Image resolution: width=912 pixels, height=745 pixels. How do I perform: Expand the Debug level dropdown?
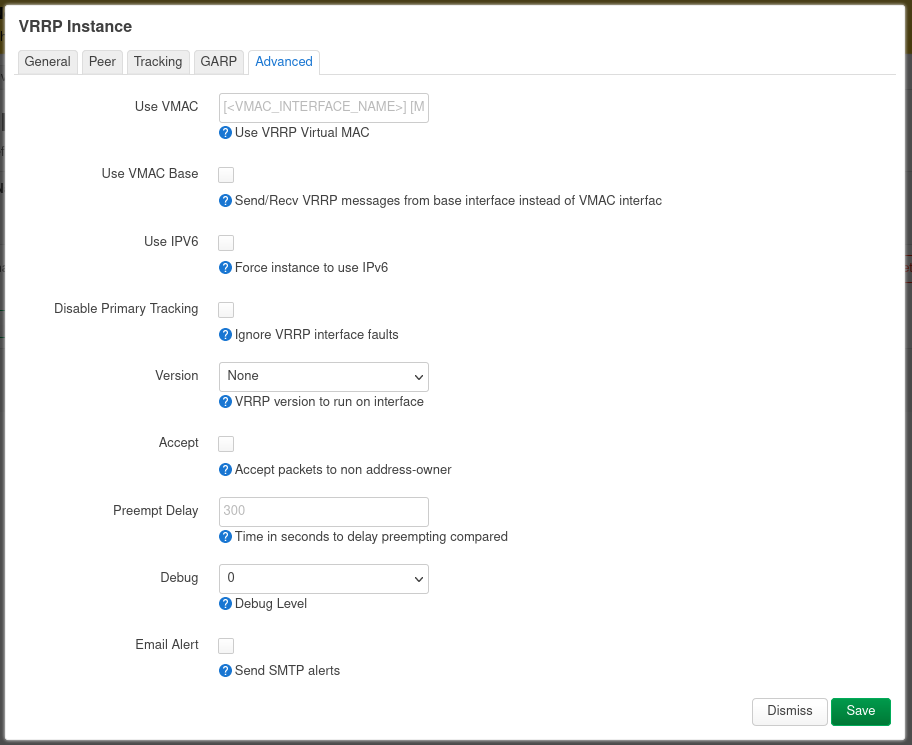point(323,578)
